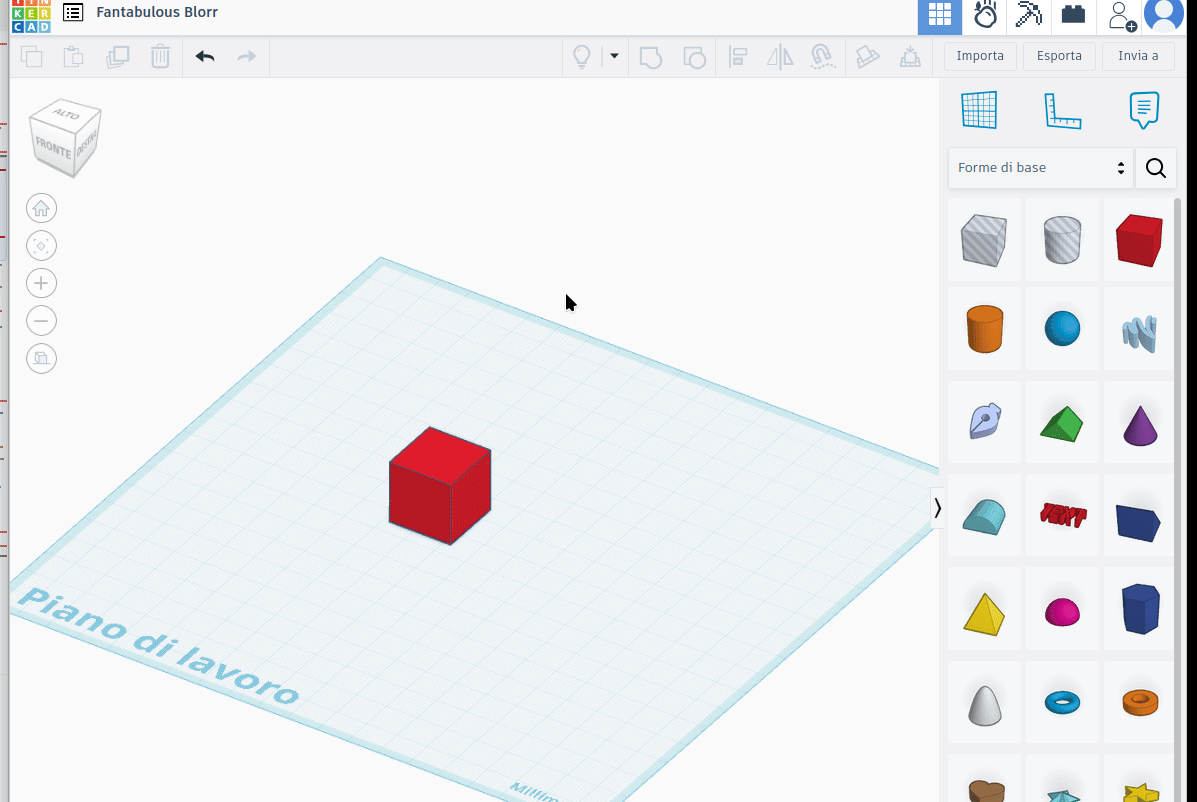Click the Fit all in view button
This screenshot has width=1197, height=802.
41,246
